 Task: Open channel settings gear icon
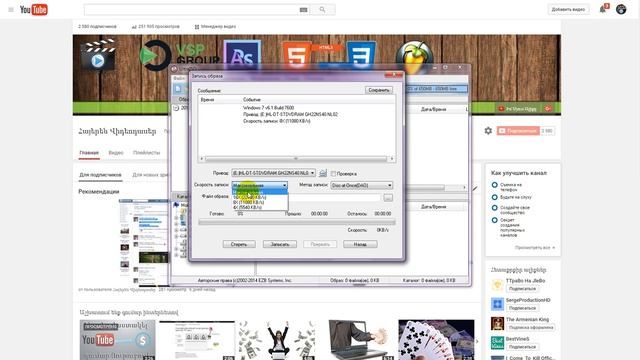click(x=488, y=131)
